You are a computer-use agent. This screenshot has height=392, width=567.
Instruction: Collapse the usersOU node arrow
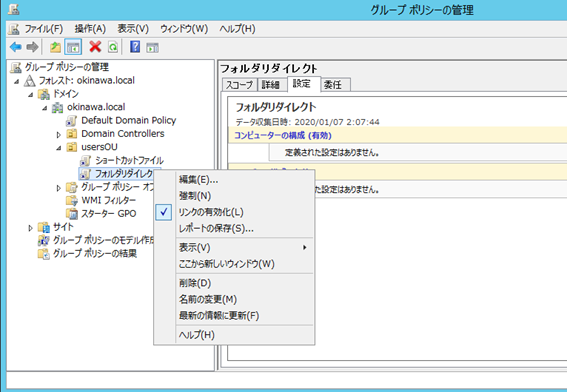tap(58, 148)
